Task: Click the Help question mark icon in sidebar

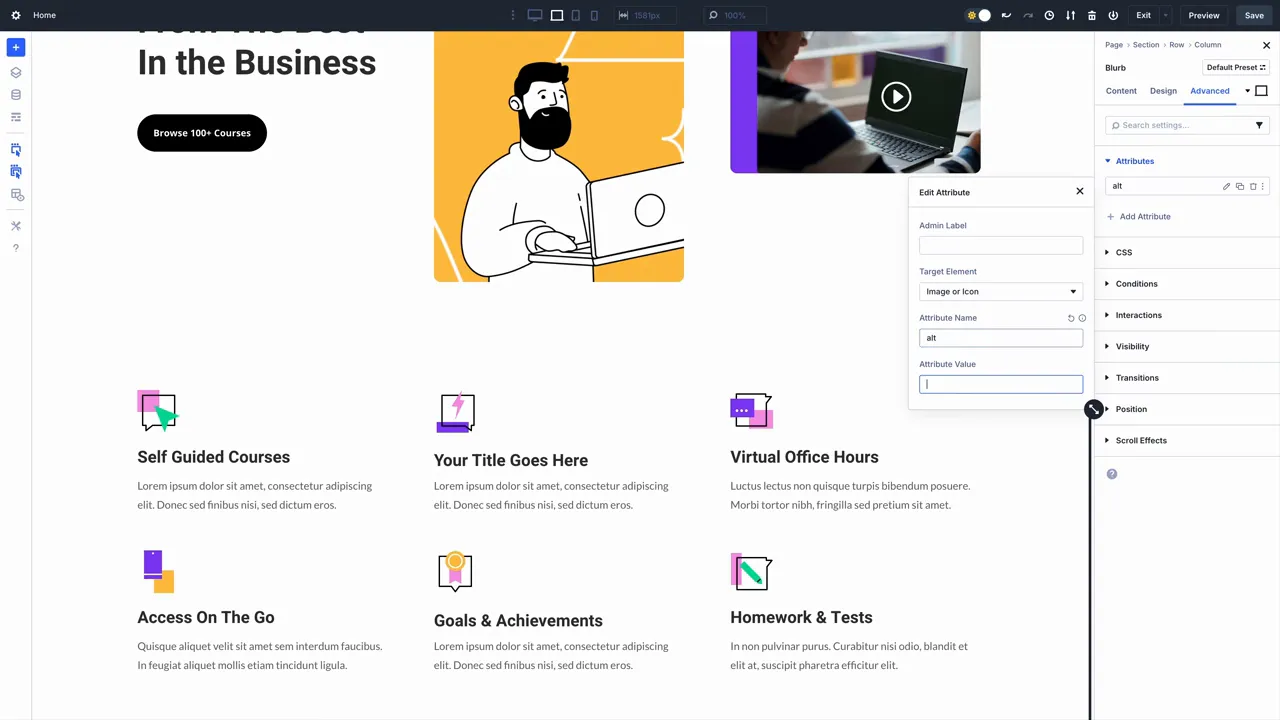Action: pyautogui.click(x=15, y=247)
